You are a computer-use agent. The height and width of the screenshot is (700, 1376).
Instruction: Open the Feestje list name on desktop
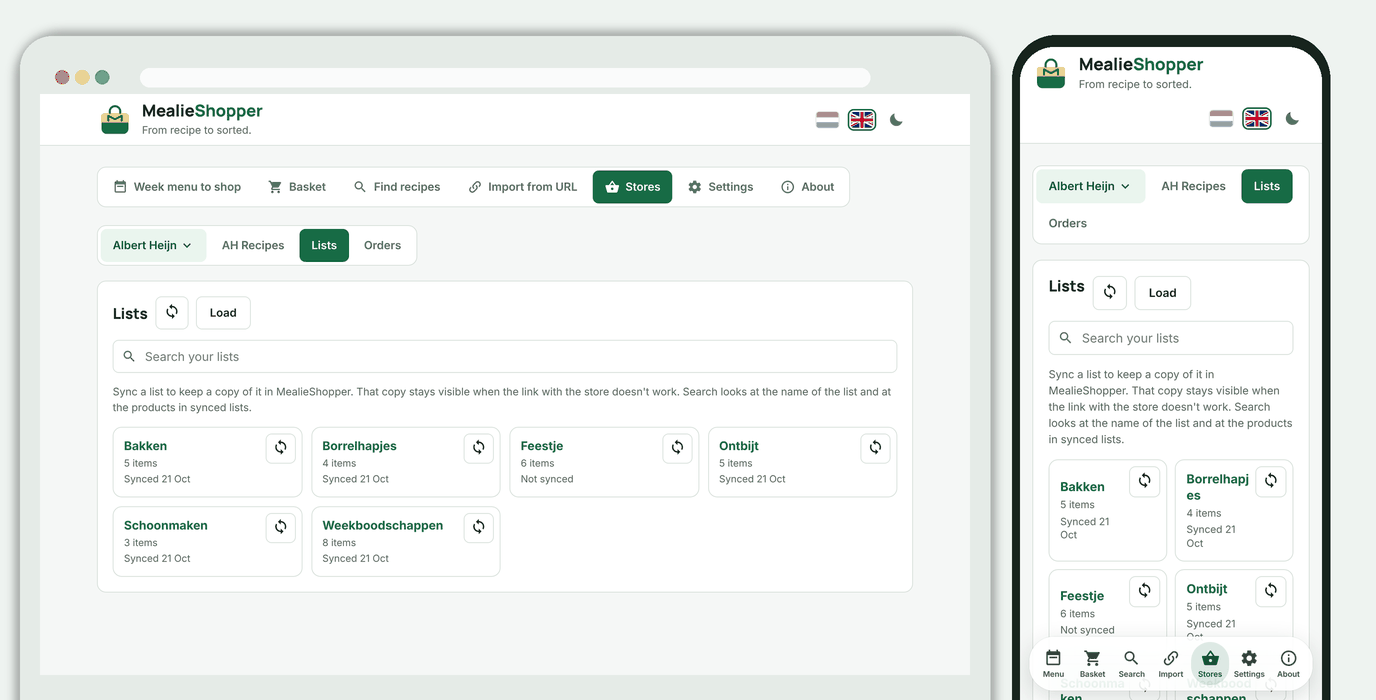[542, 446]
